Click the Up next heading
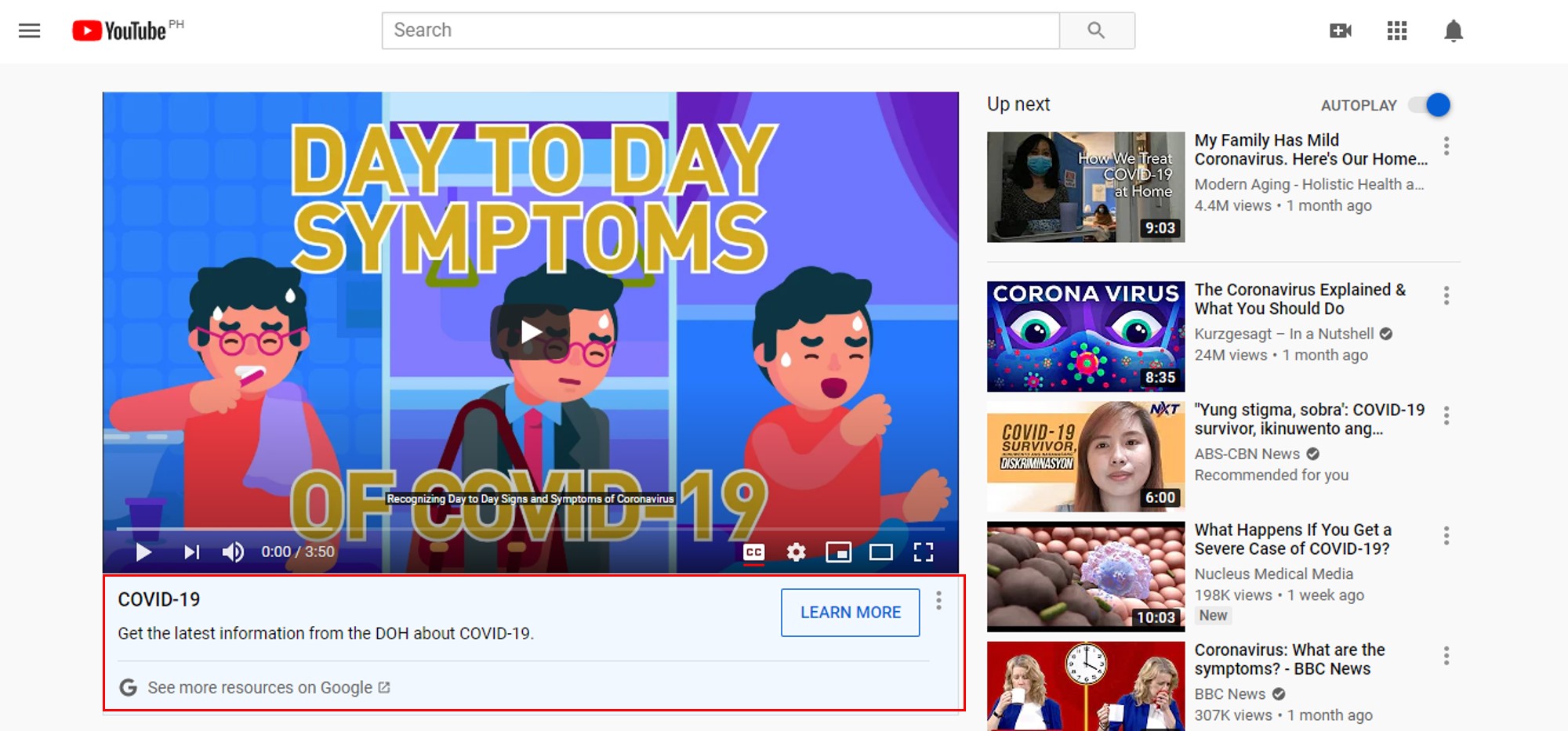The height and width of the screenshot is (731, 1568). [x=1018, y=104]
